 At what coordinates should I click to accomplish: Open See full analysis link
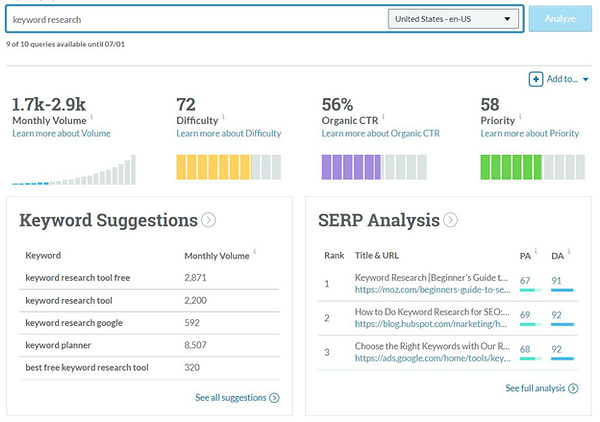pos(541,388)
